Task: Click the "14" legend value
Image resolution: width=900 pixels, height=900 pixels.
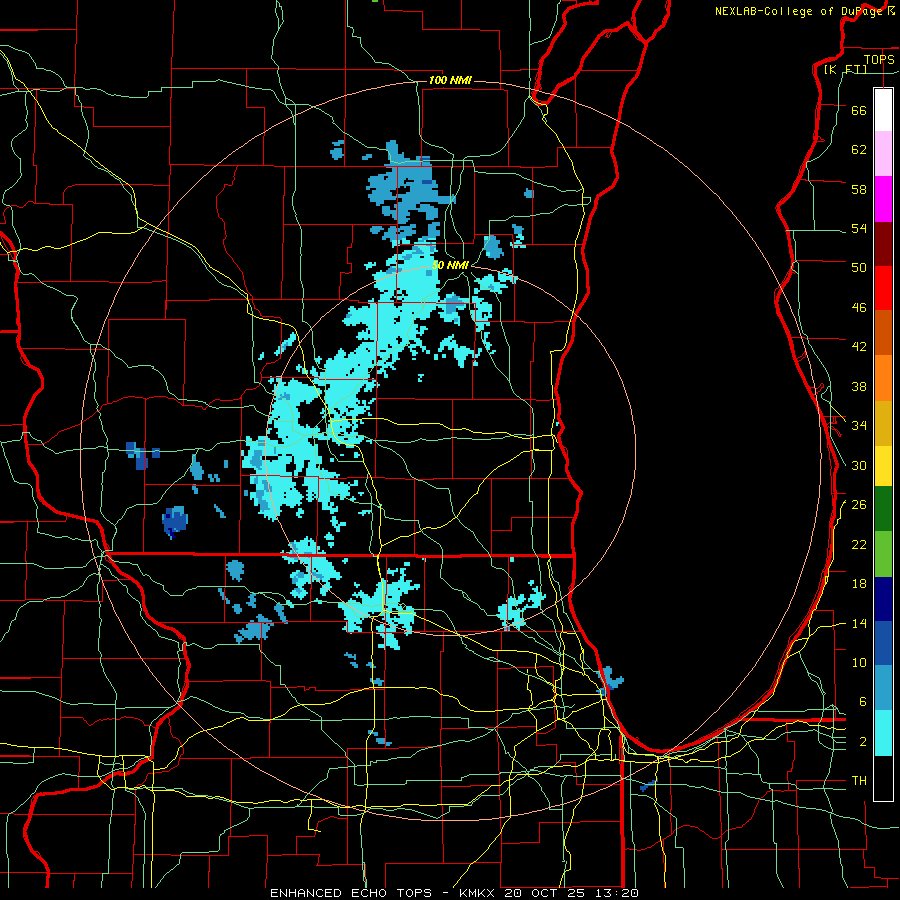Action: tap(859, 623)
